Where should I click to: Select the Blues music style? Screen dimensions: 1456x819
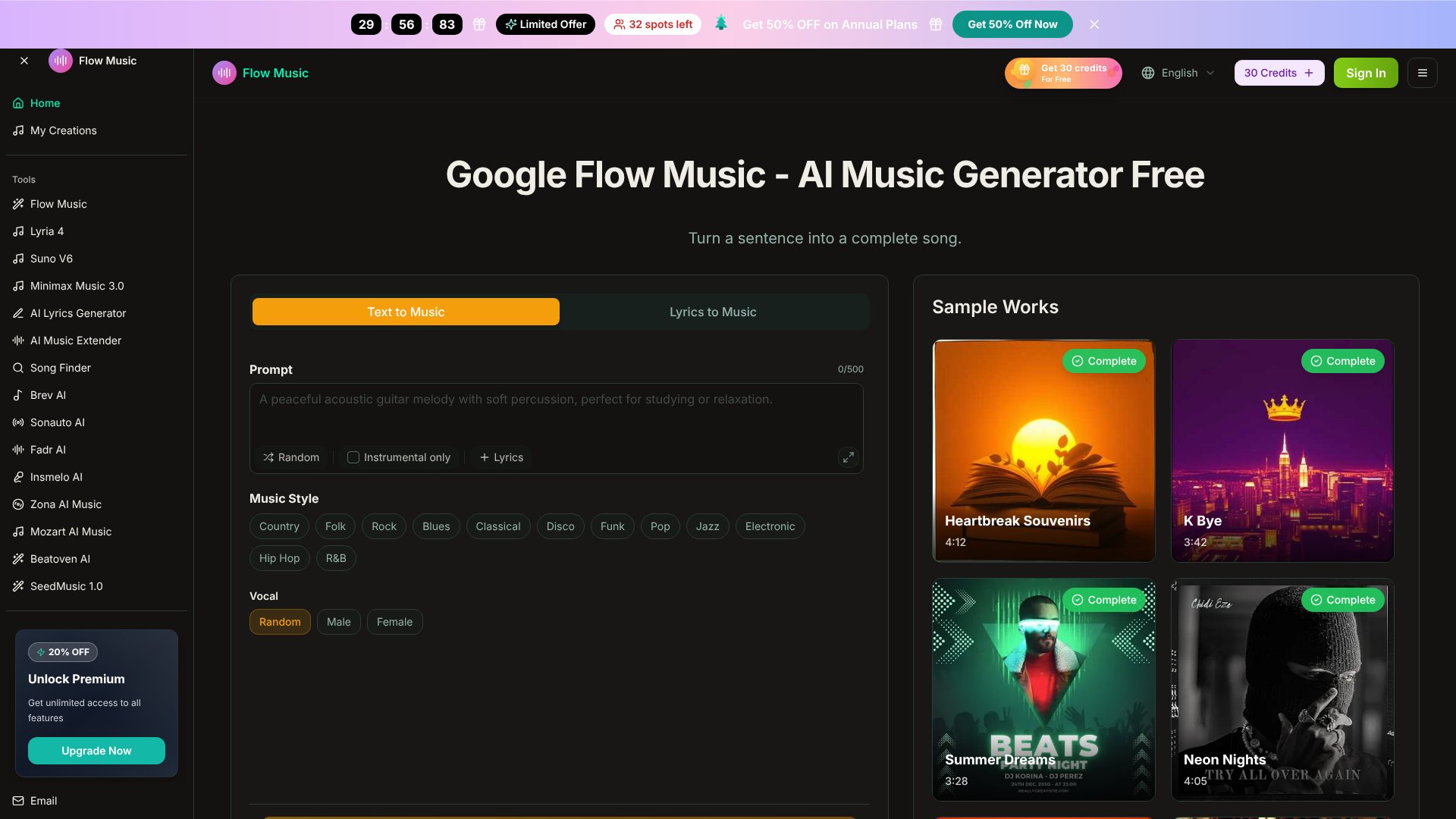coord(436,526)
